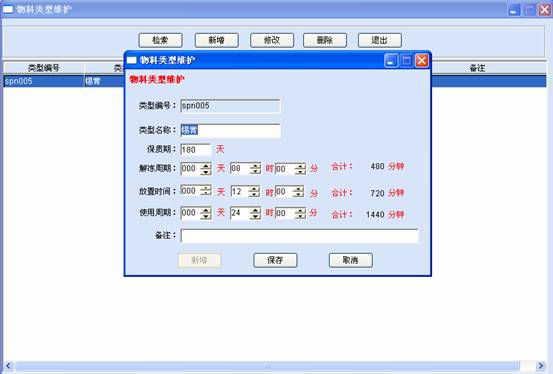Screen dimensions: 553x374
Task: Decrease 放置时间 minutes spinner down arrow
Action: (x=298, y=194)
